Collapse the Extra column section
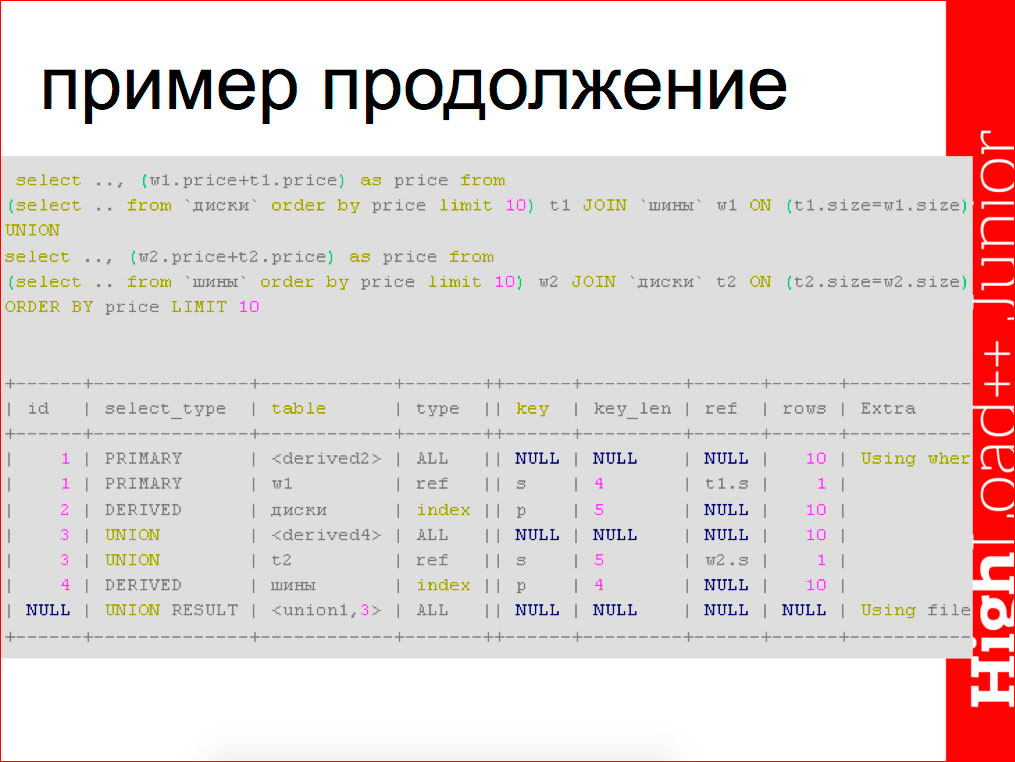1015x762 pixels. coord(886,408)
